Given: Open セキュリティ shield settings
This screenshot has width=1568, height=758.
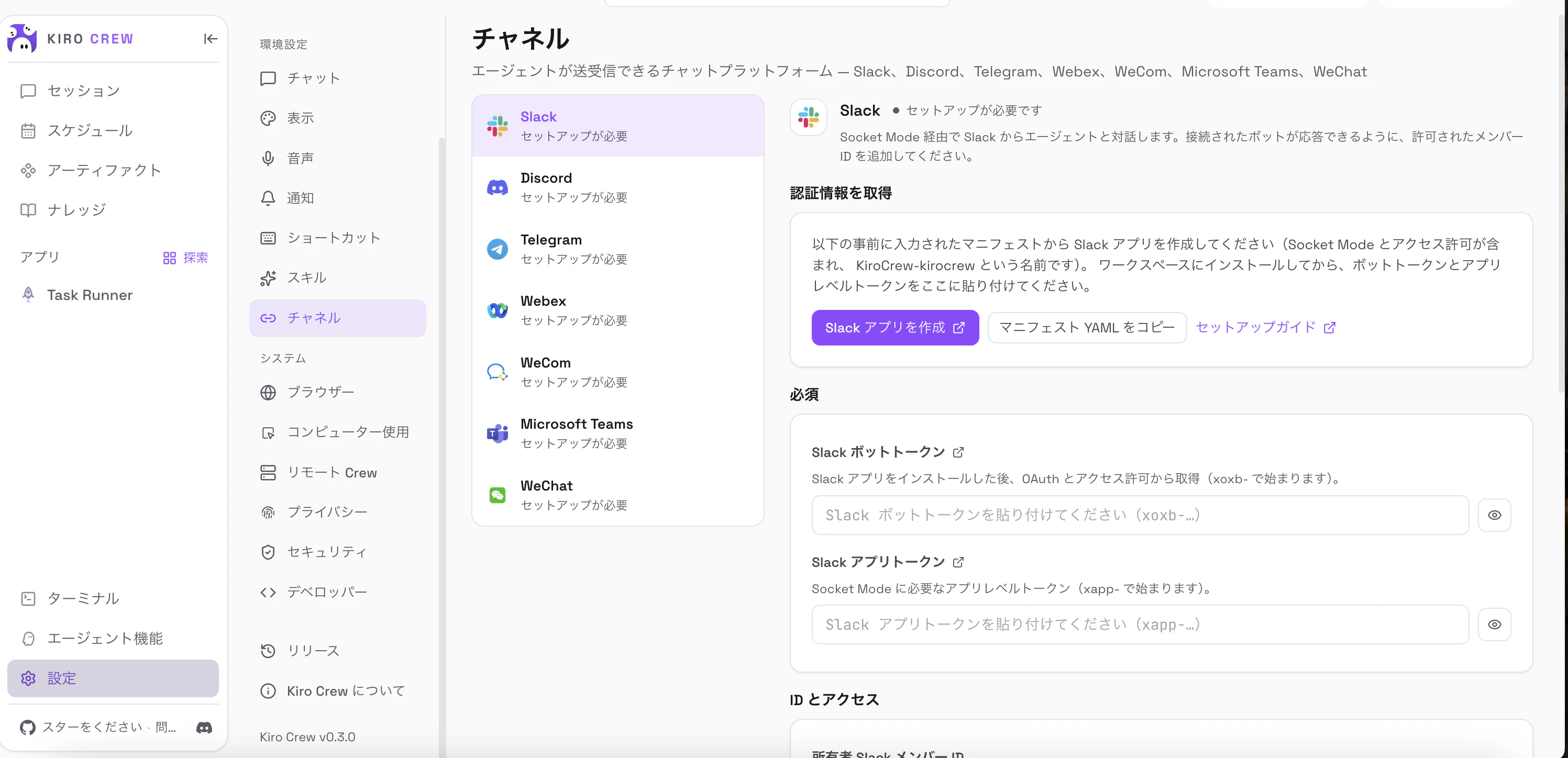Looking at the screenshot, I should 338,552.
